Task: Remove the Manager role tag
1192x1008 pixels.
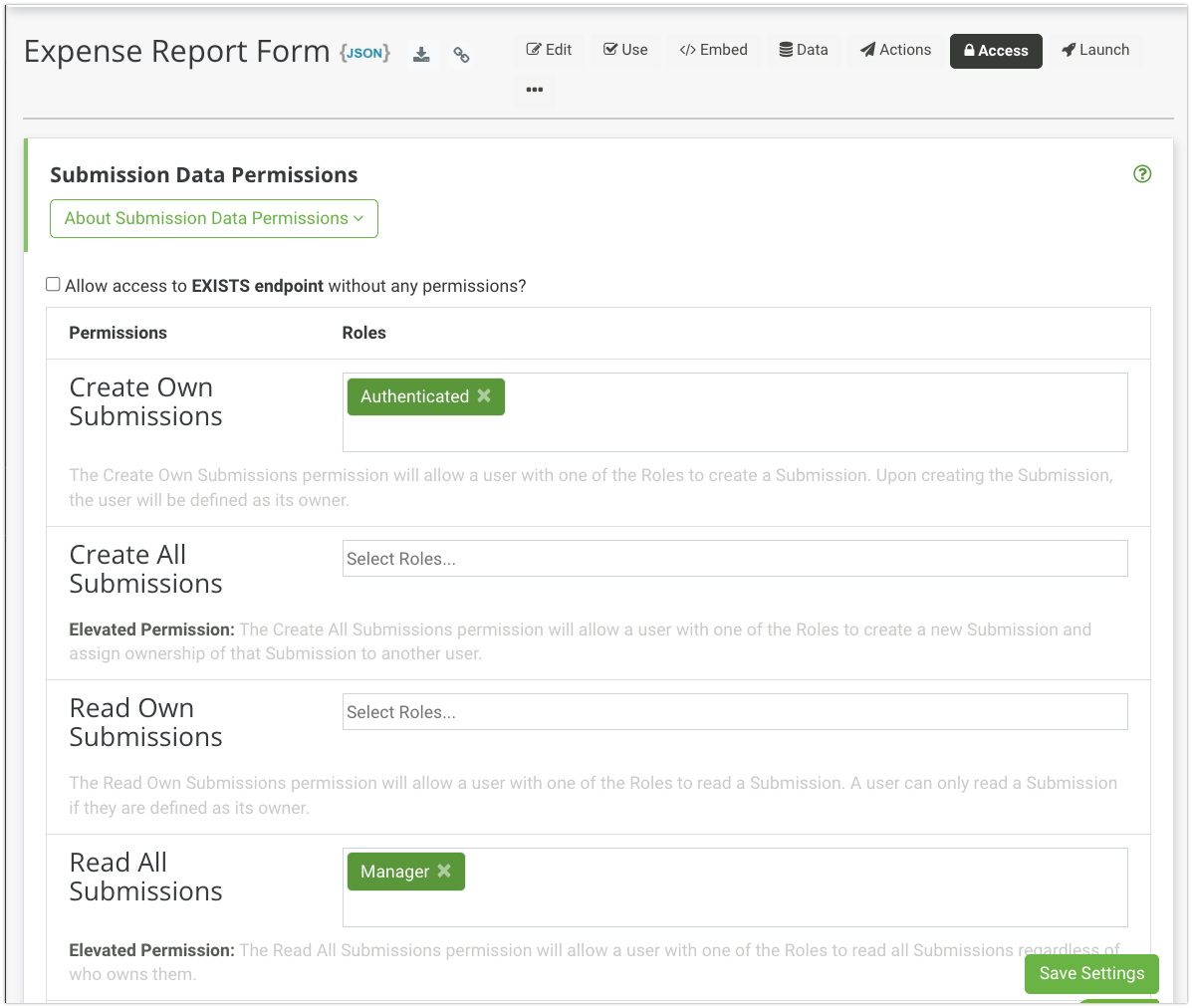Action: pos(444,871)
